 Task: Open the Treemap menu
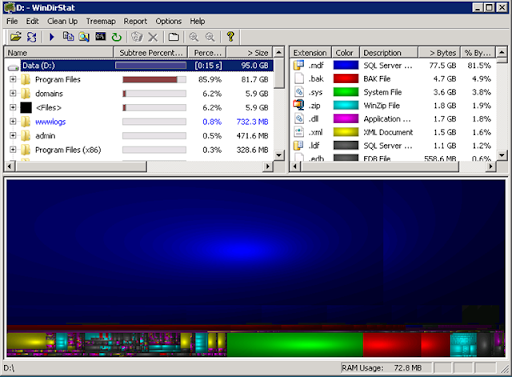101,21
